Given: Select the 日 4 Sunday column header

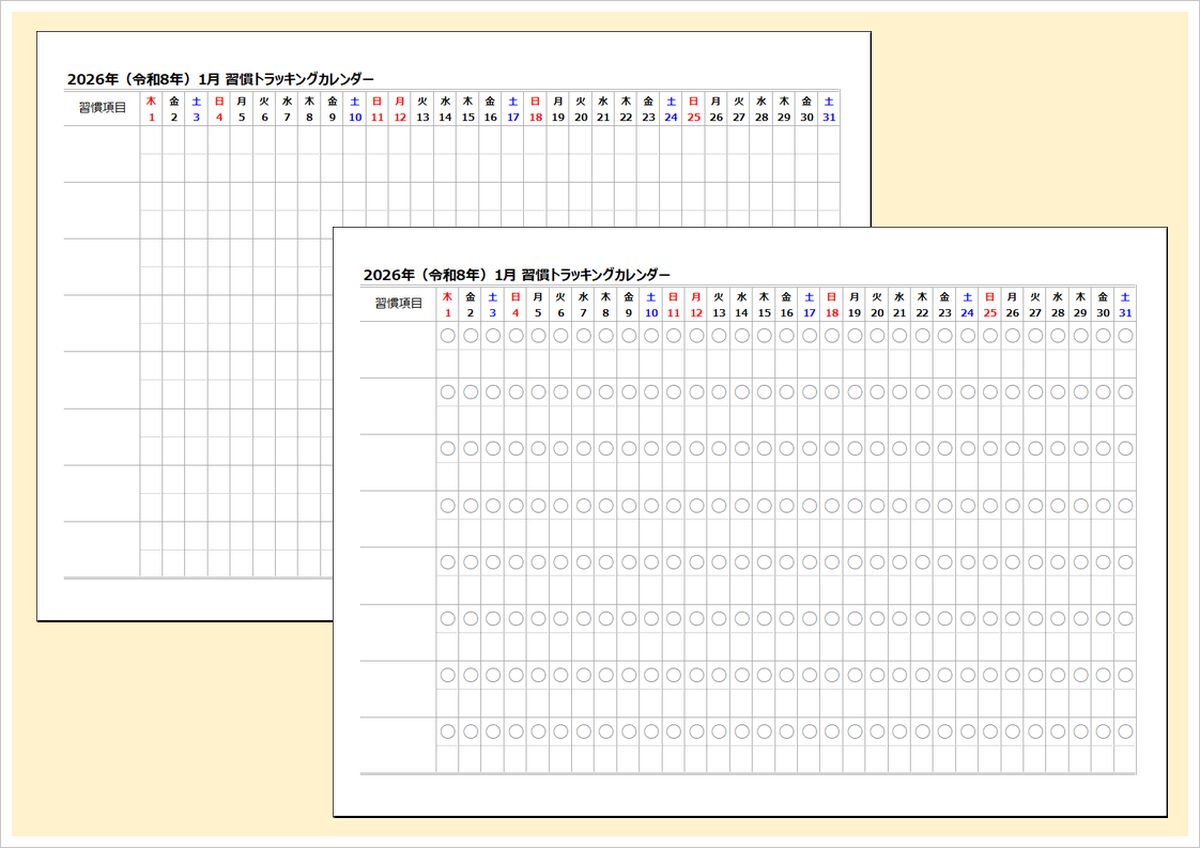Looking at the screenshot, I should (x=514, y=304).
